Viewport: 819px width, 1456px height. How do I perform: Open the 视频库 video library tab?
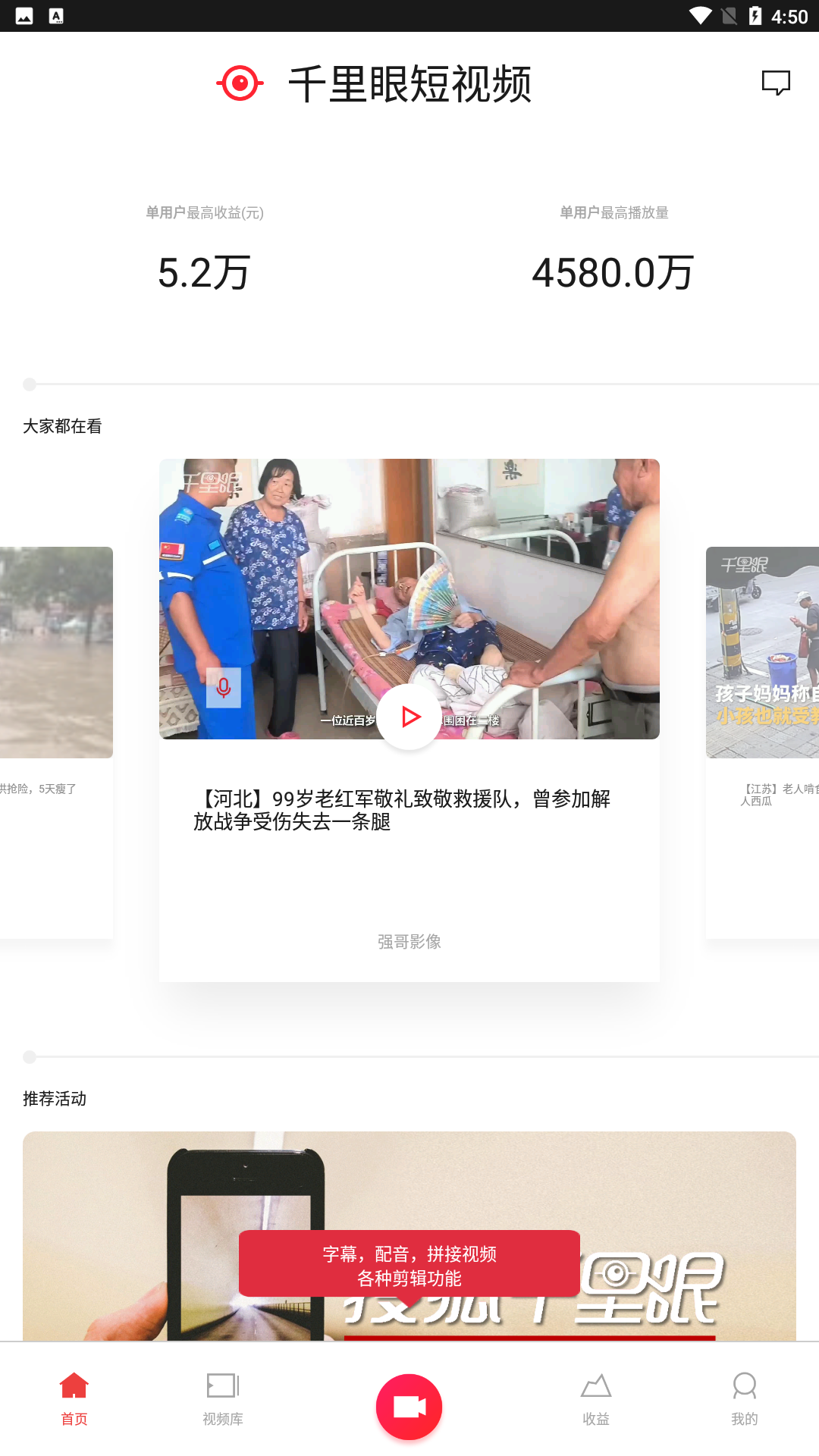click(223, 1399)
